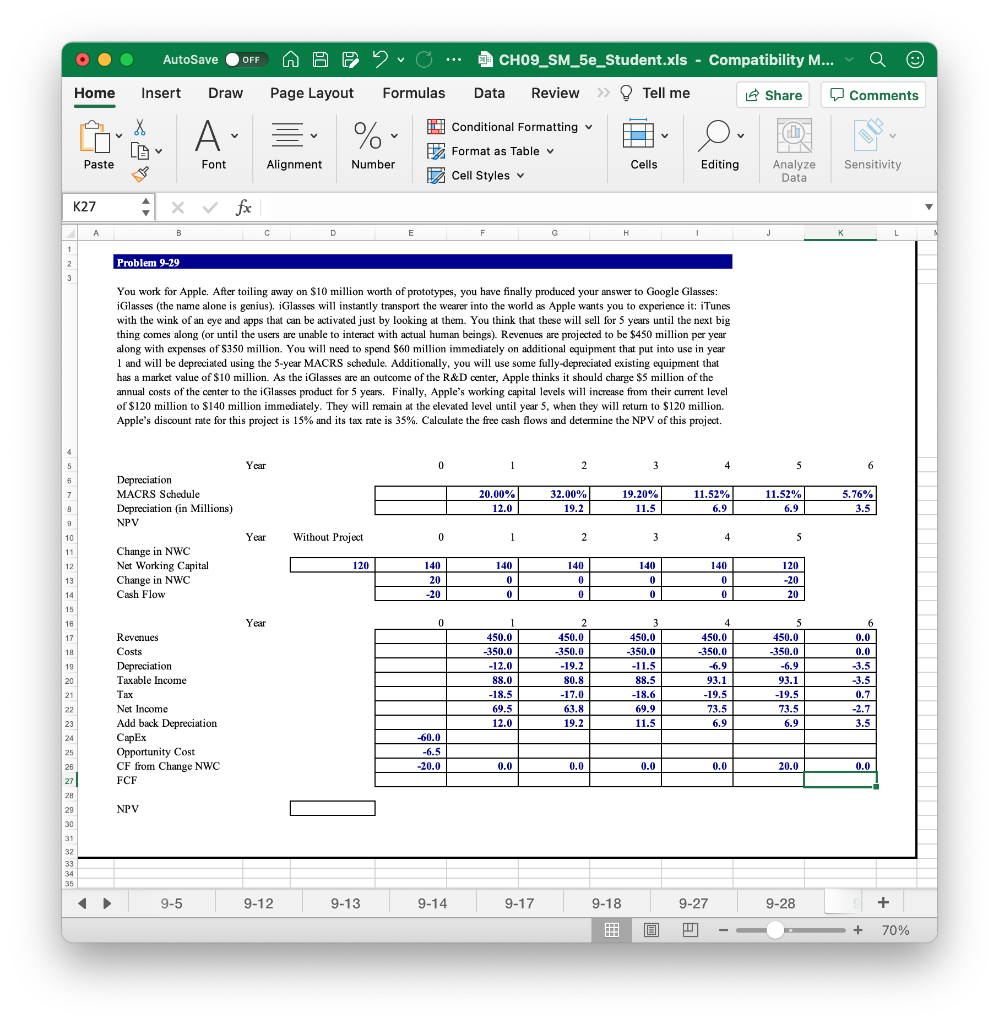The height and width of the screenshot is (1024, 999).
Task: Open the file name dropdown chevron
Action: pos(849,59)
